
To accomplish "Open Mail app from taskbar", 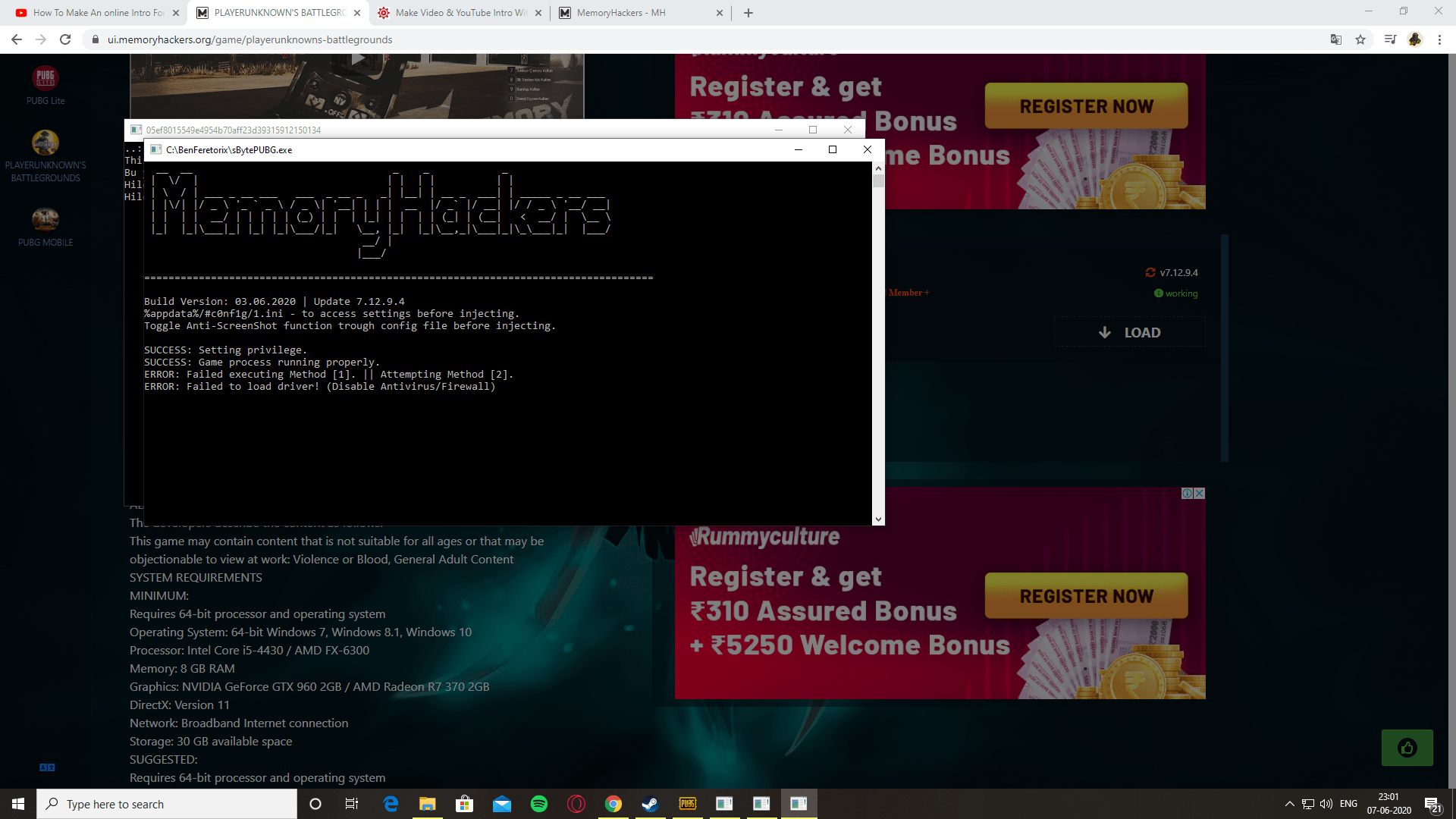I will (502, 804).
